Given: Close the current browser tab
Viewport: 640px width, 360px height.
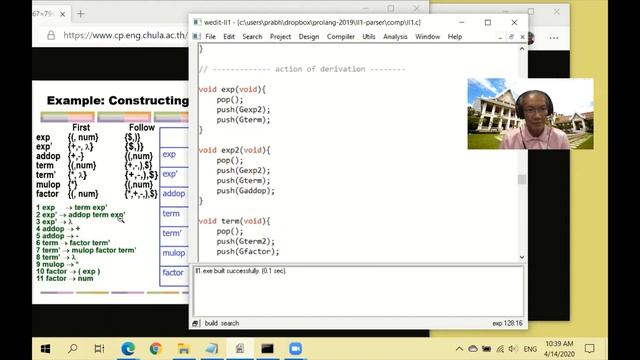Looking at the screenshot, I should (x=62, y=14).
